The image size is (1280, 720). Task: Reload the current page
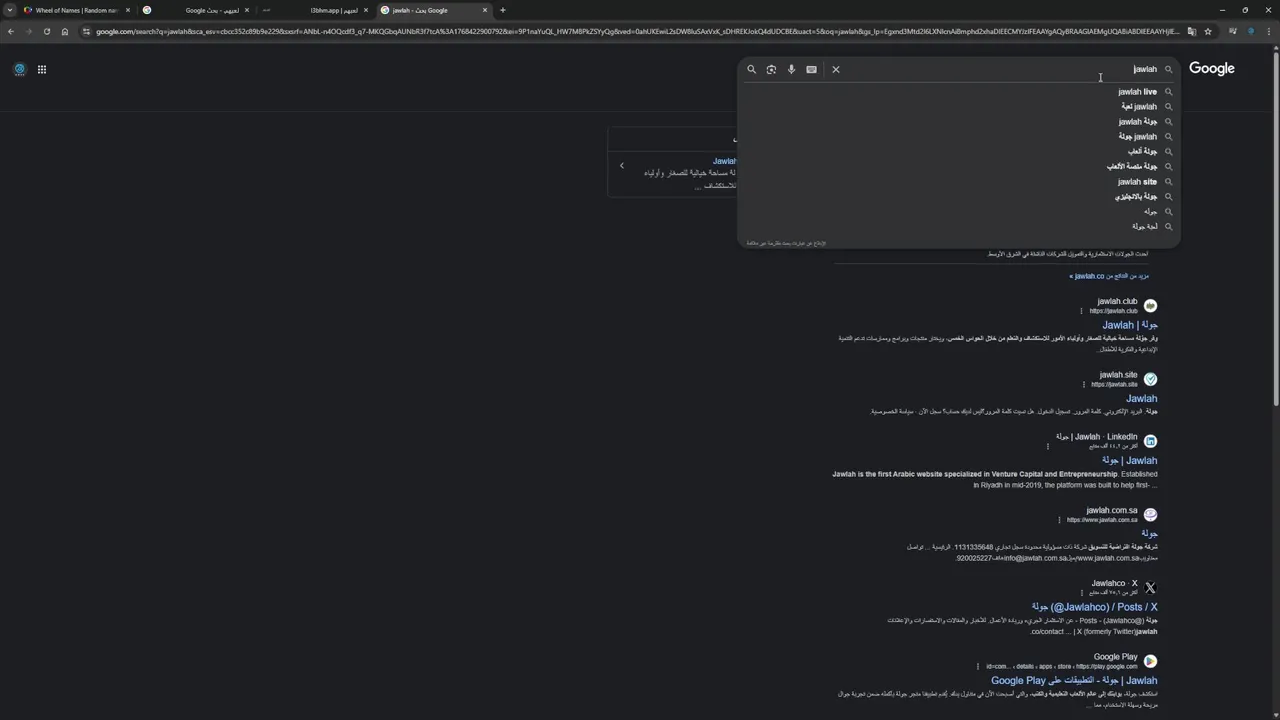coord(46,31)
